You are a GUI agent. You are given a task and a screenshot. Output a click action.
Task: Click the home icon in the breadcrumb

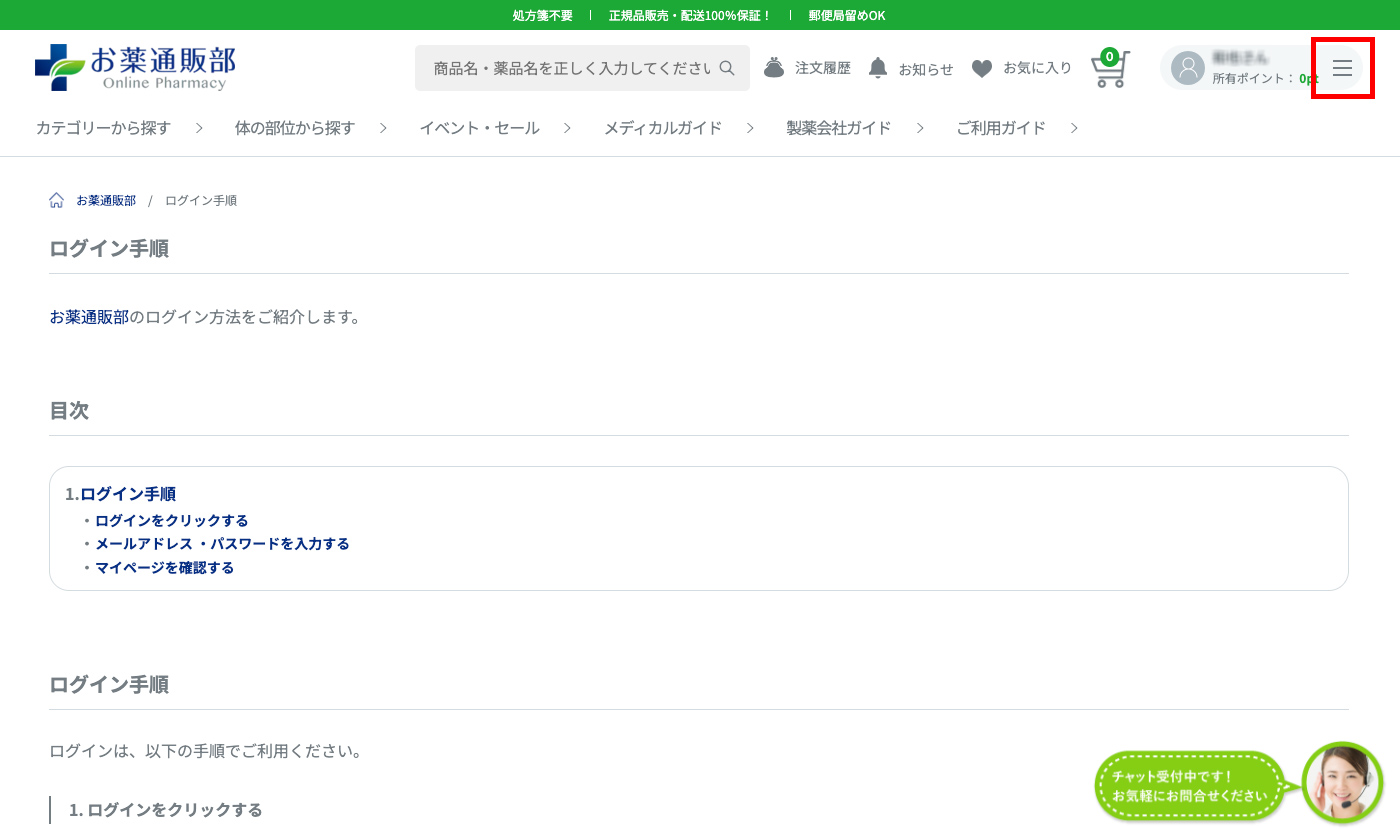point(56,199)
